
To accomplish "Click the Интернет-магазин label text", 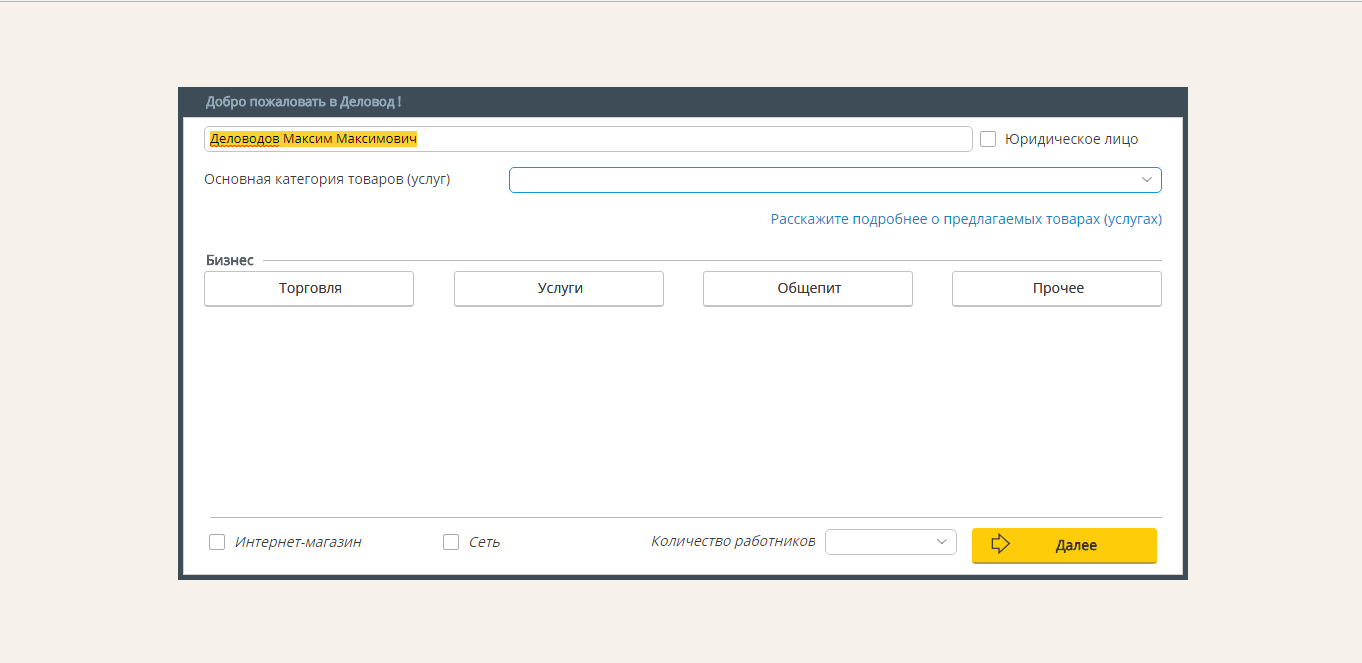I will click(x=298, y=543).
